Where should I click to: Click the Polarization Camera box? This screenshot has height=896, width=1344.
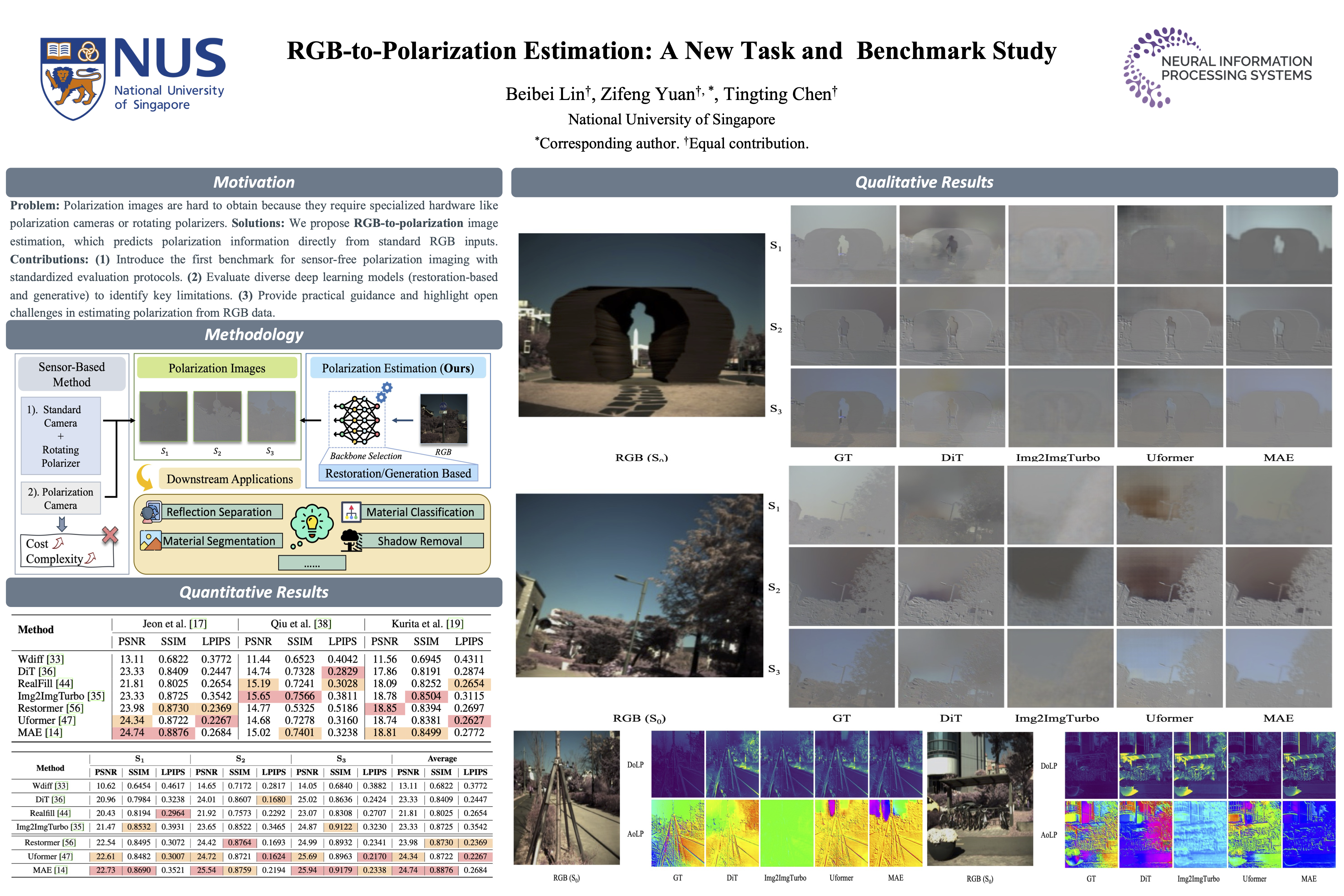click(x=61, y=498)
